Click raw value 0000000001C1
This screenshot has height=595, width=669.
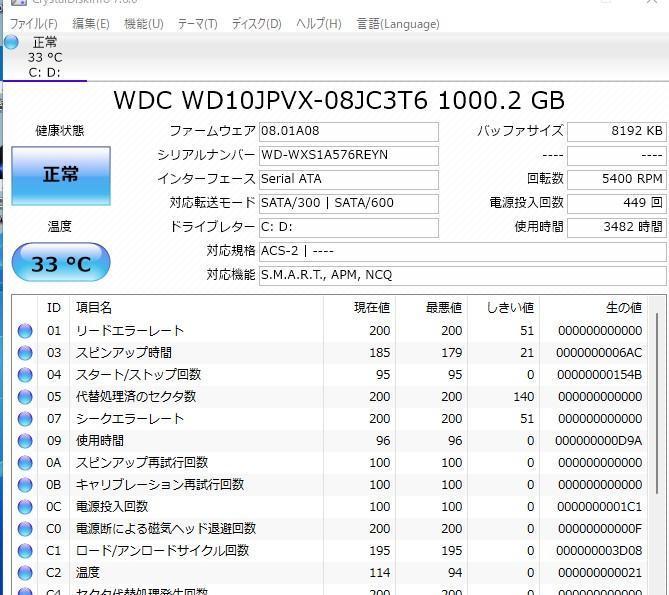click(x=599, y=507)
